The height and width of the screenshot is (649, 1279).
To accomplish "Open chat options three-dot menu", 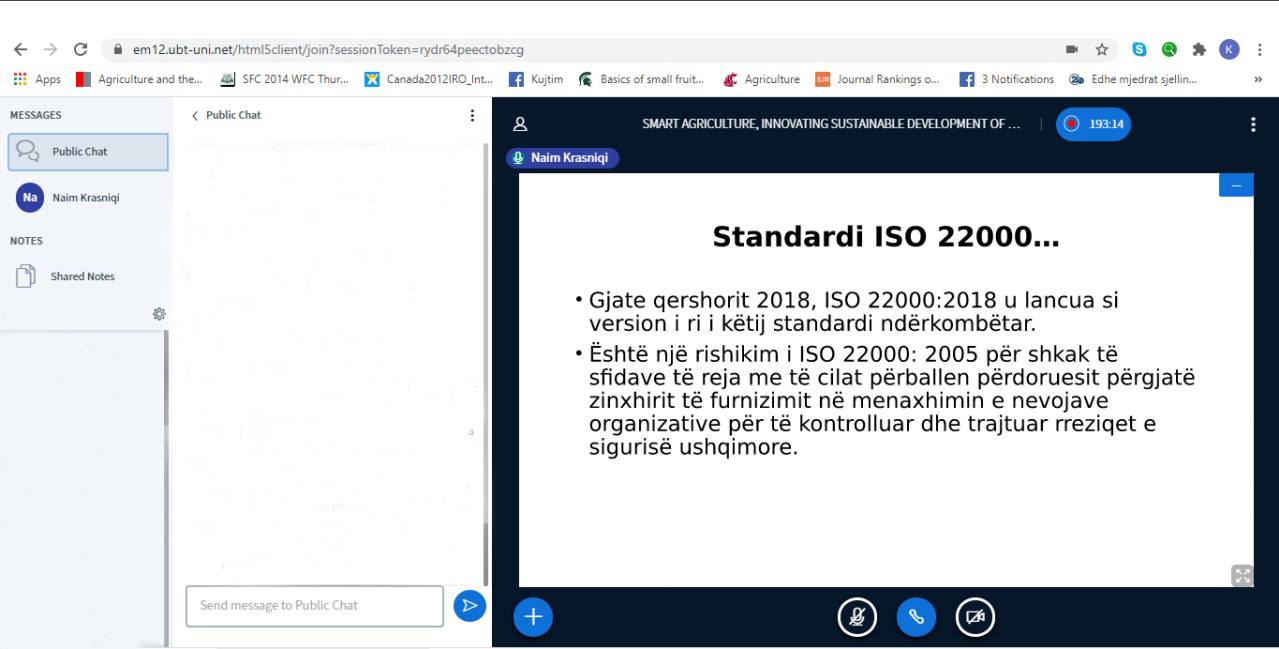I will [472, 116].
